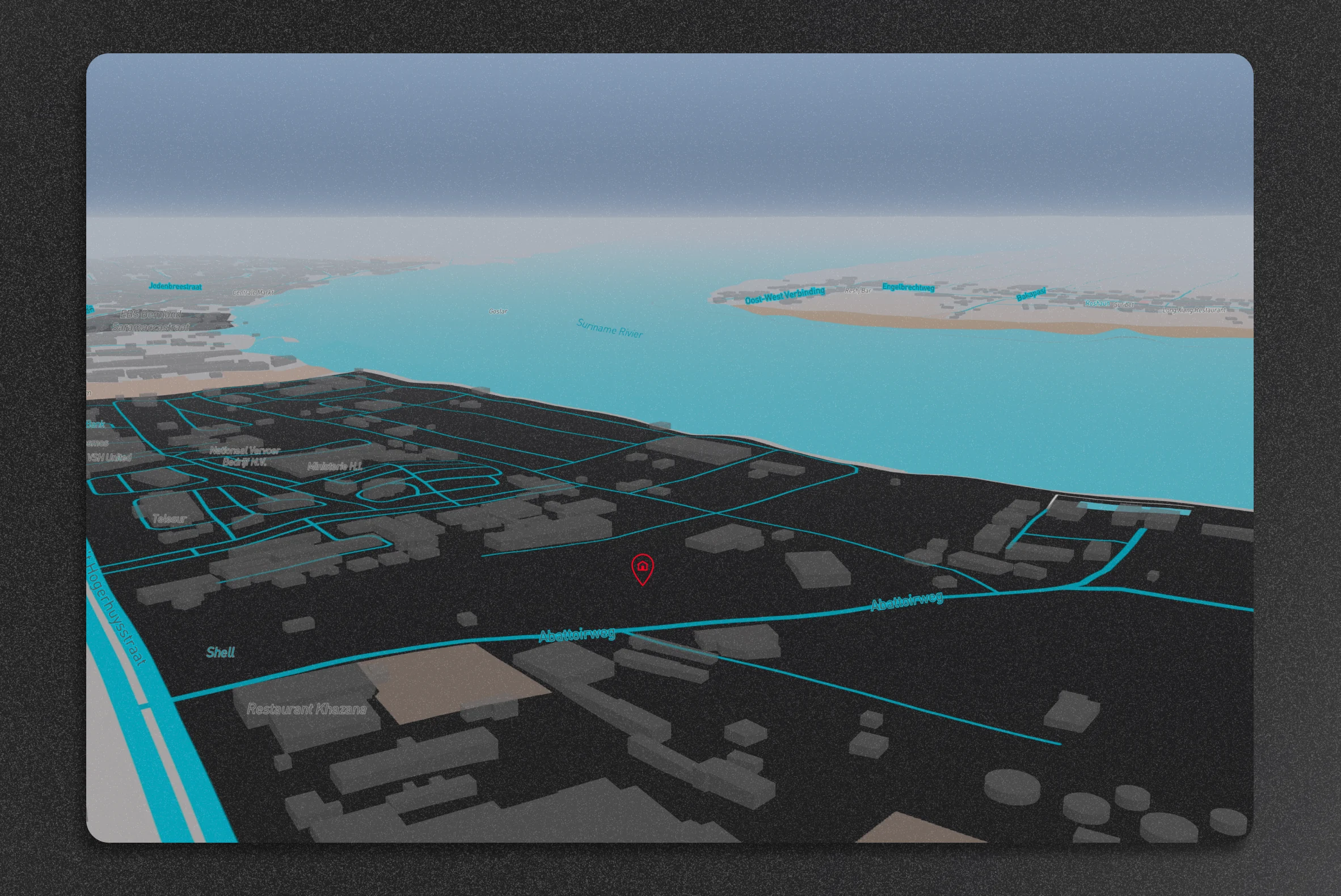Select the "Suriname Rivier" water label

coord(609,328)
